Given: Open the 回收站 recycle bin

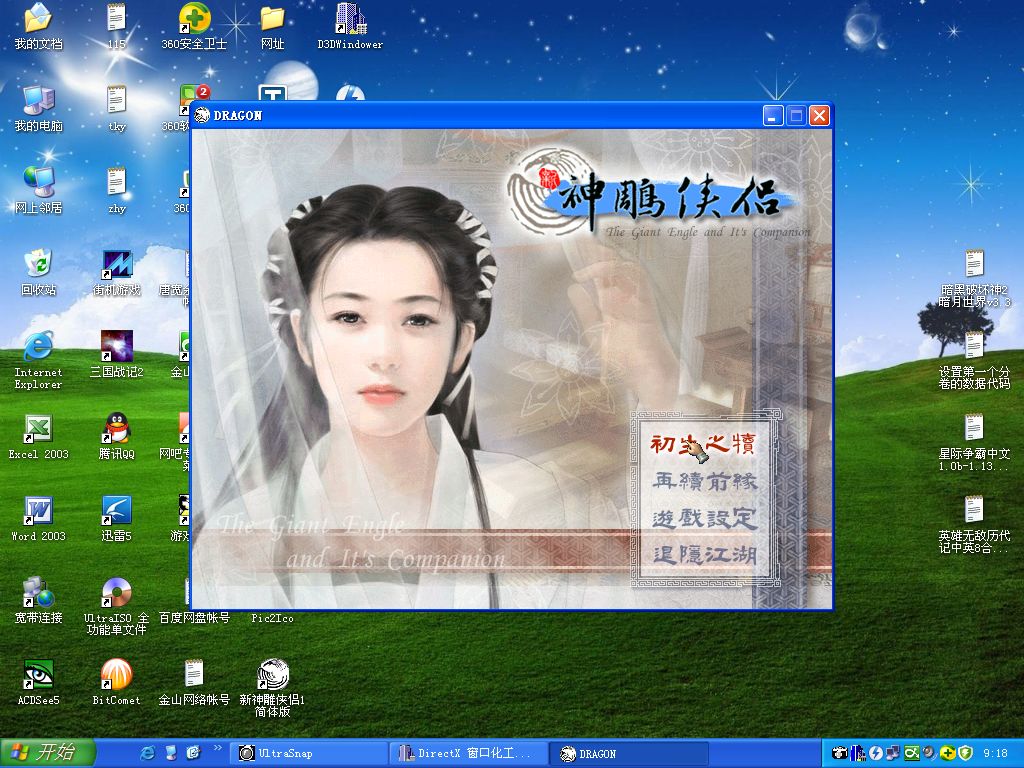Looking at the screenshot, I should point(39,273).
